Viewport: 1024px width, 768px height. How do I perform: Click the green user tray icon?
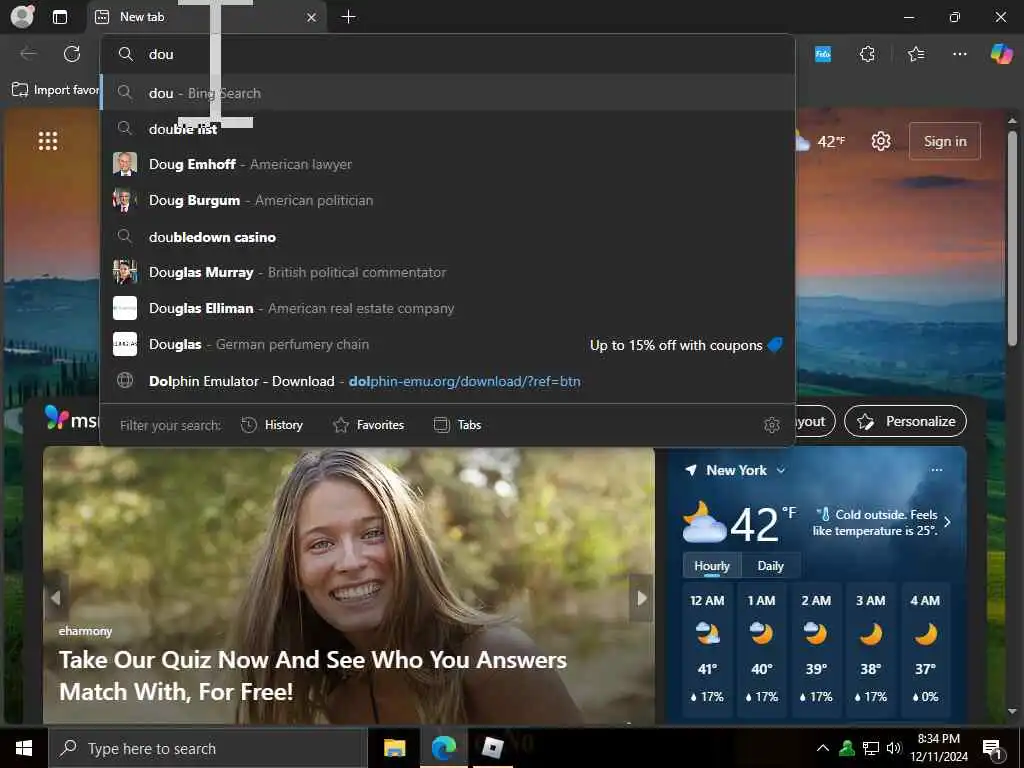[847, 748]
